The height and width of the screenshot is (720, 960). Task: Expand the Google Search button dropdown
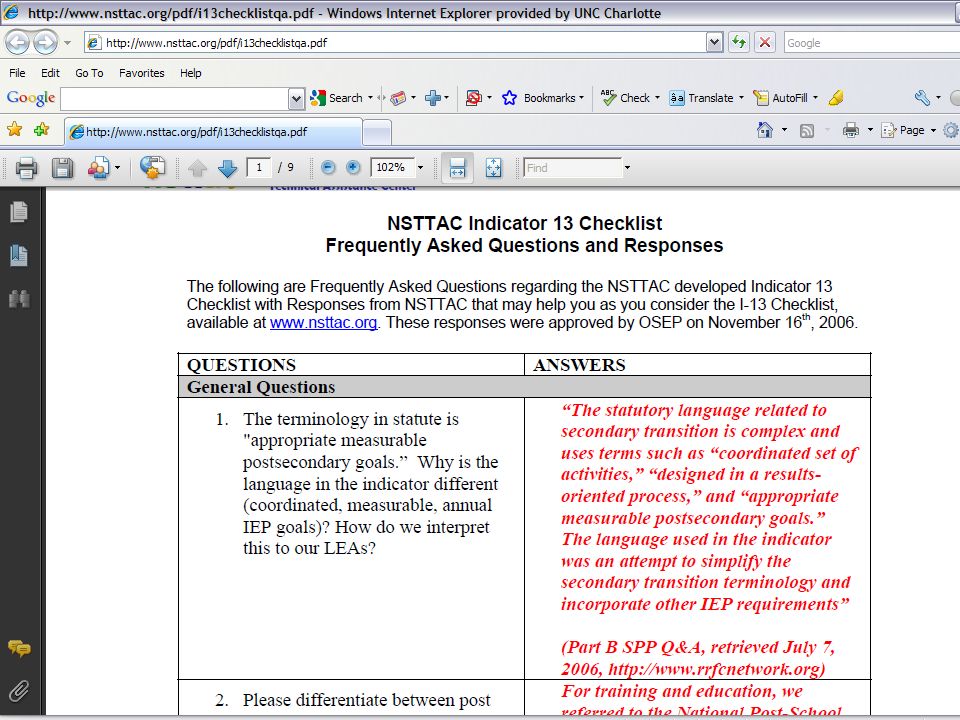(x=370, y=98)
